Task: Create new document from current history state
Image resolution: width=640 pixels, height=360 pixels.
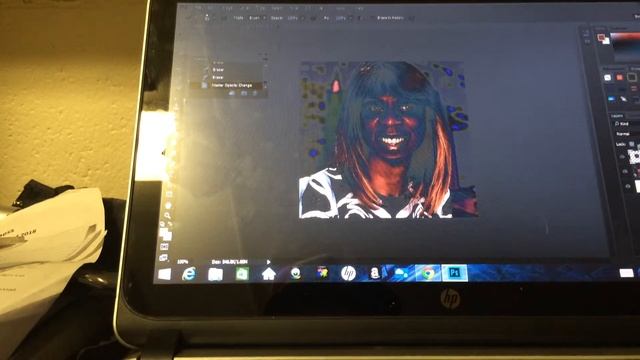Action: pos(231,93)
